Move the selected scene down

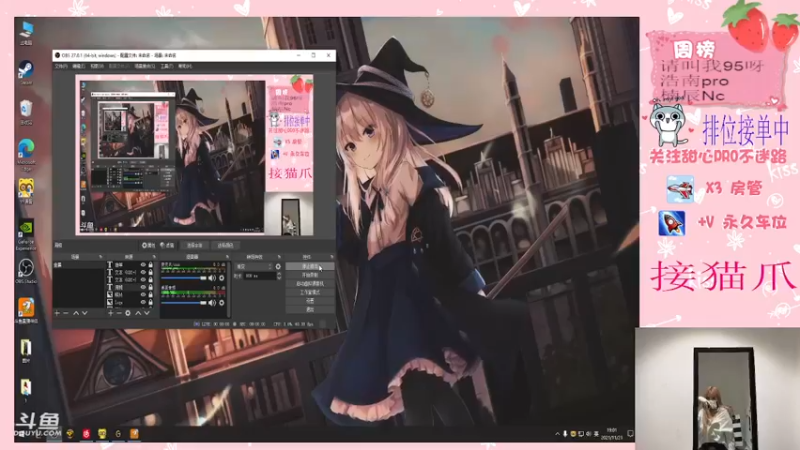[x=85, y=313]
